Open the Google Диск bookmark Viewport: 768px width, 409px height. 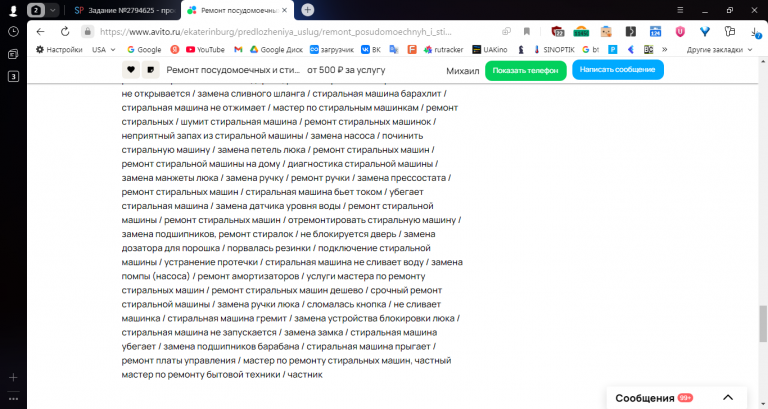[277, 49]
